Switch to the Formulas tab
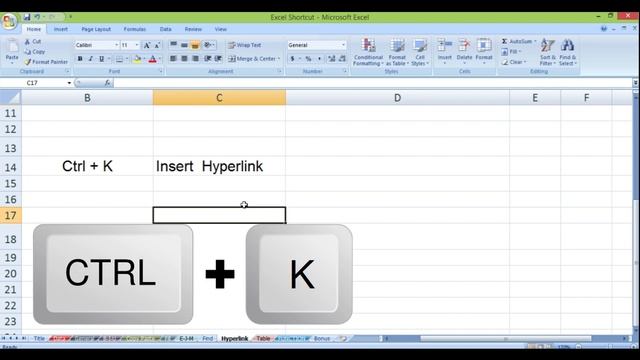The image size is (640, 360). [x=135, y=29]
